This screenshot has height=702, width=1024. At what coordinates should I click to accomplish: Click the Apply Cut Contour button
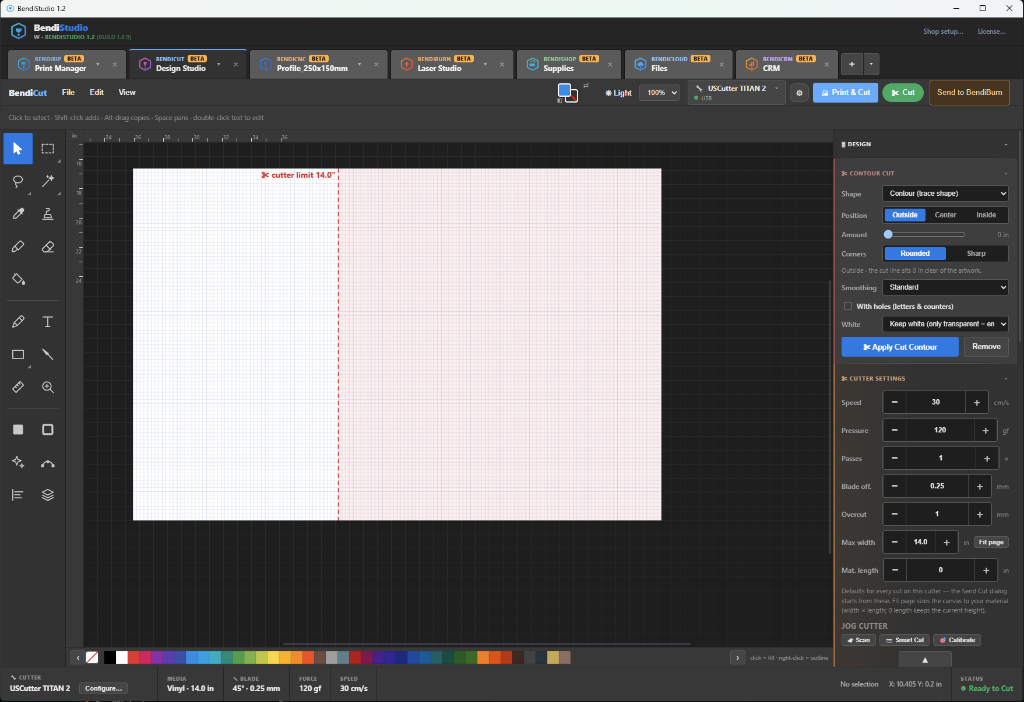coord(900,347)
